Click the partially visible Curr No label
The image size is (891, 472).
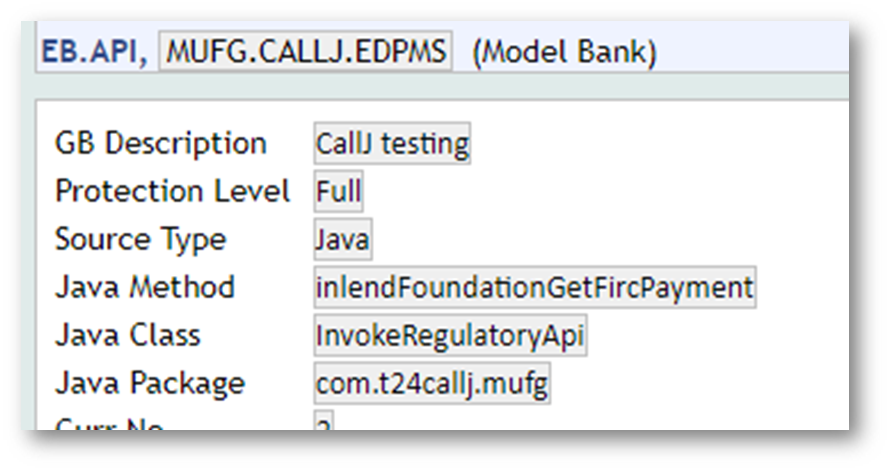[x=109, y=424]
